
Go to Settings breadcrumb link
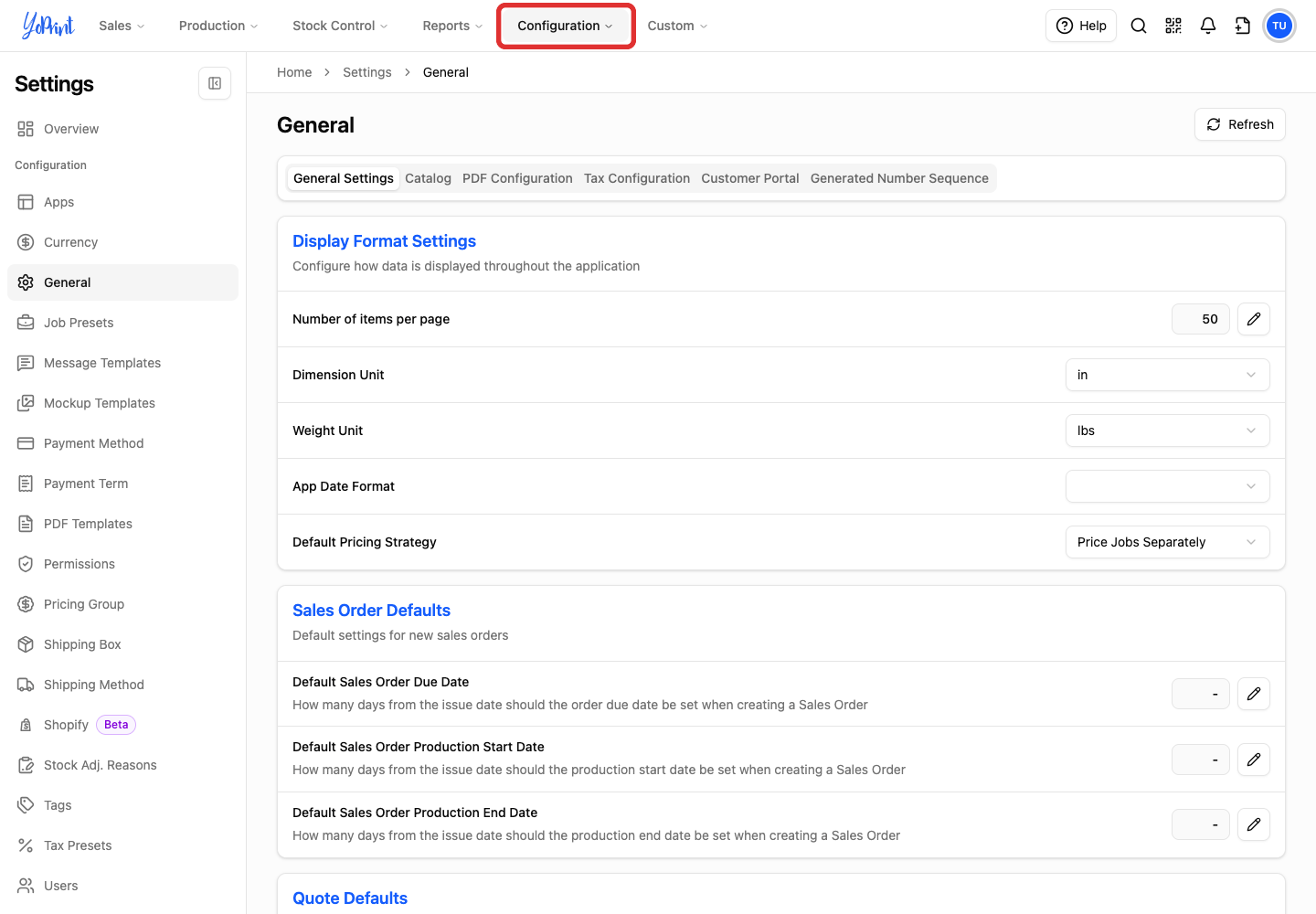[x=367, y=72]
